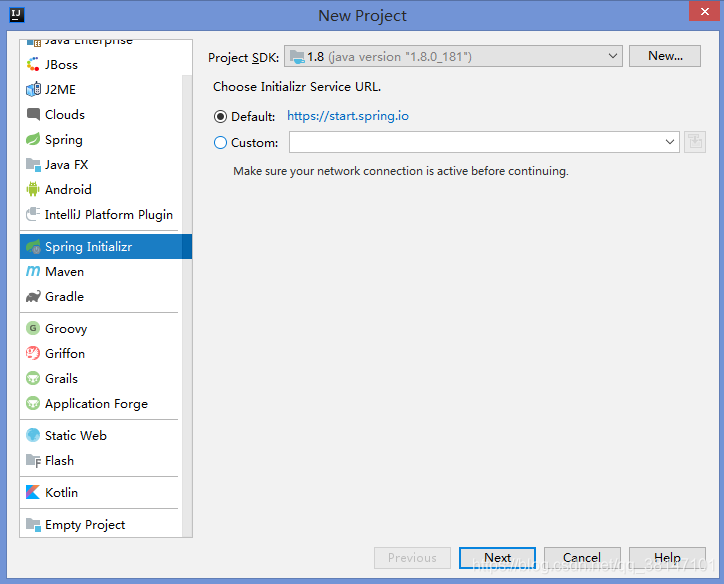Viewport: 724px width, 584px height.
Task: Select Groovy label in list
Action: click(66, 329)
